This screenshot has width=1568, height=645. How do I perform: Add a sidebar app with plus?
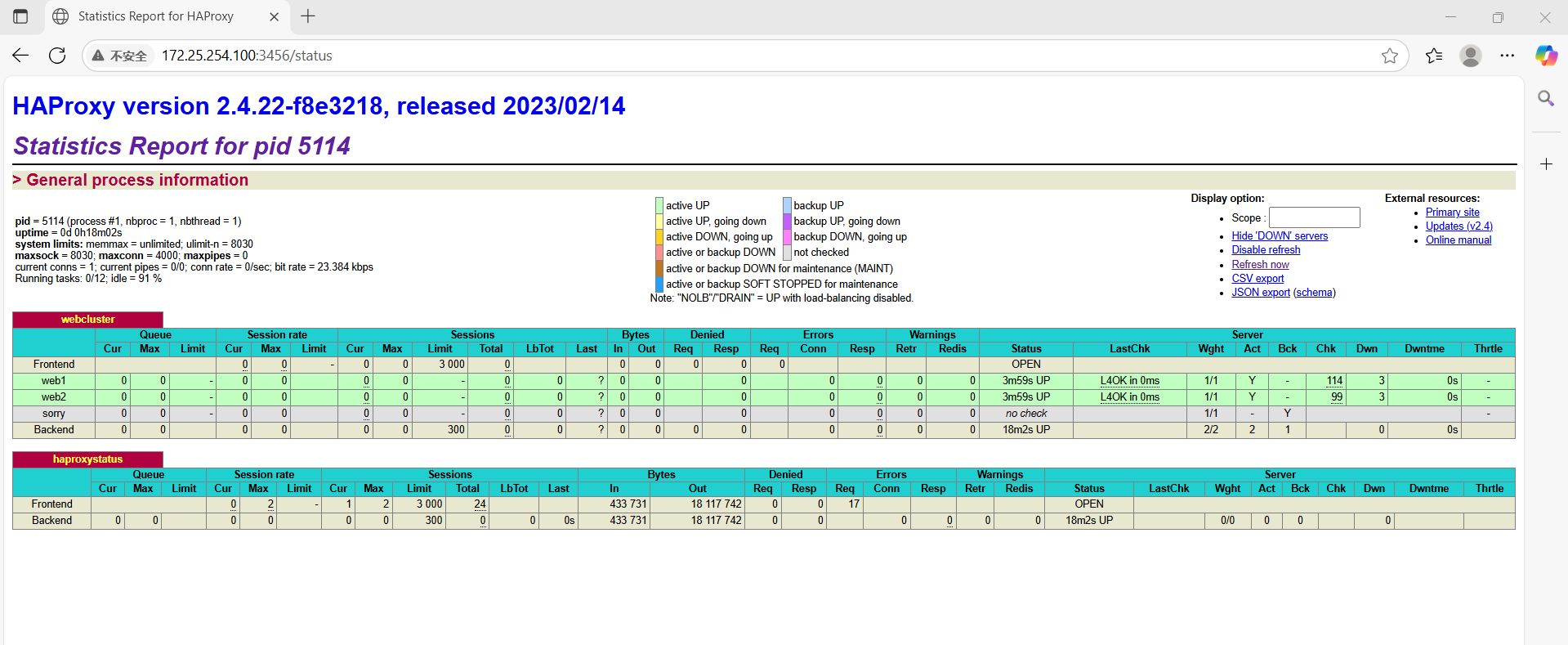point(1546,164)
